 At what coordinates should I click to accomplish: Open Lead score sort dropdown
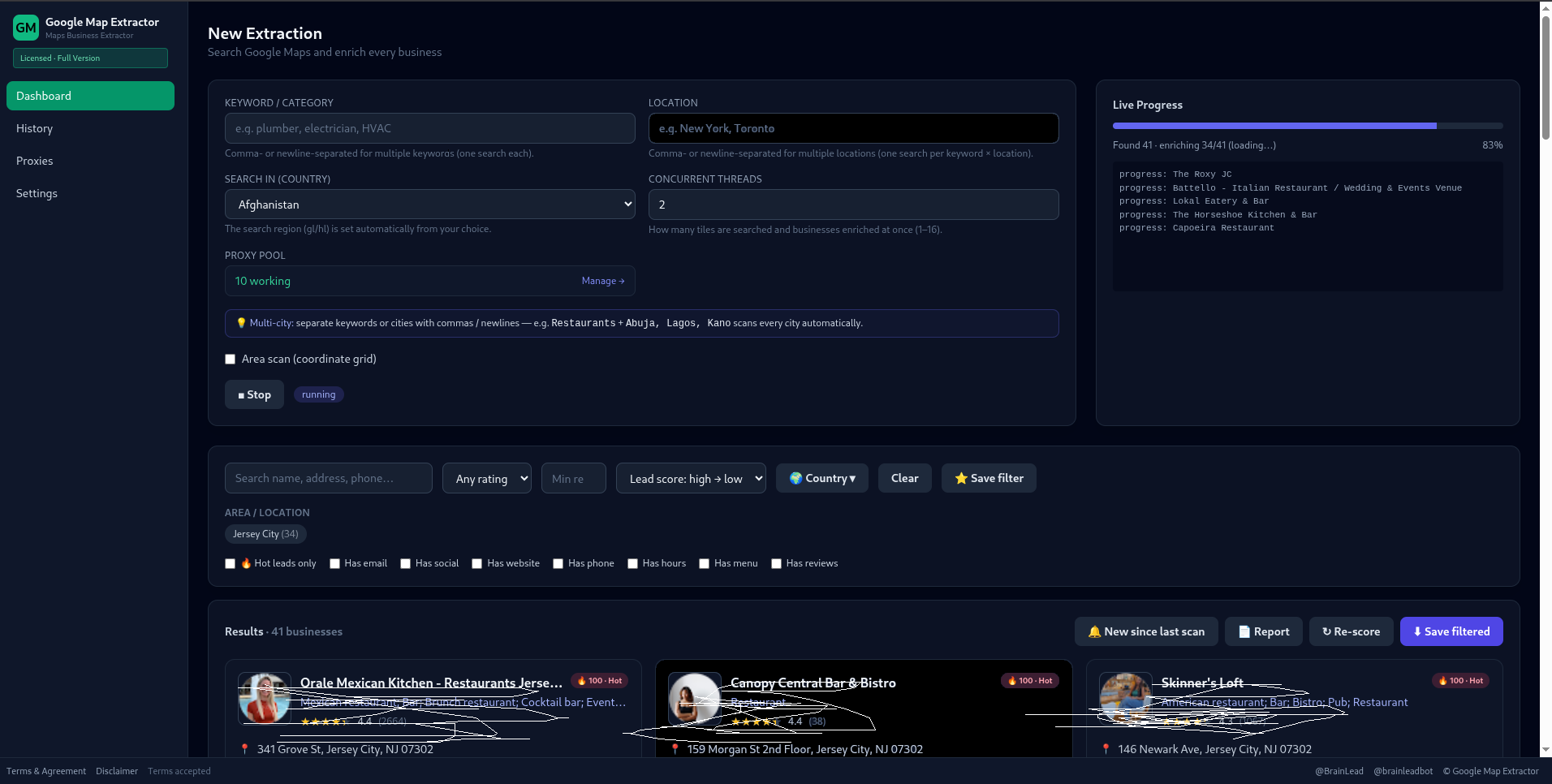tap(691, 478)
